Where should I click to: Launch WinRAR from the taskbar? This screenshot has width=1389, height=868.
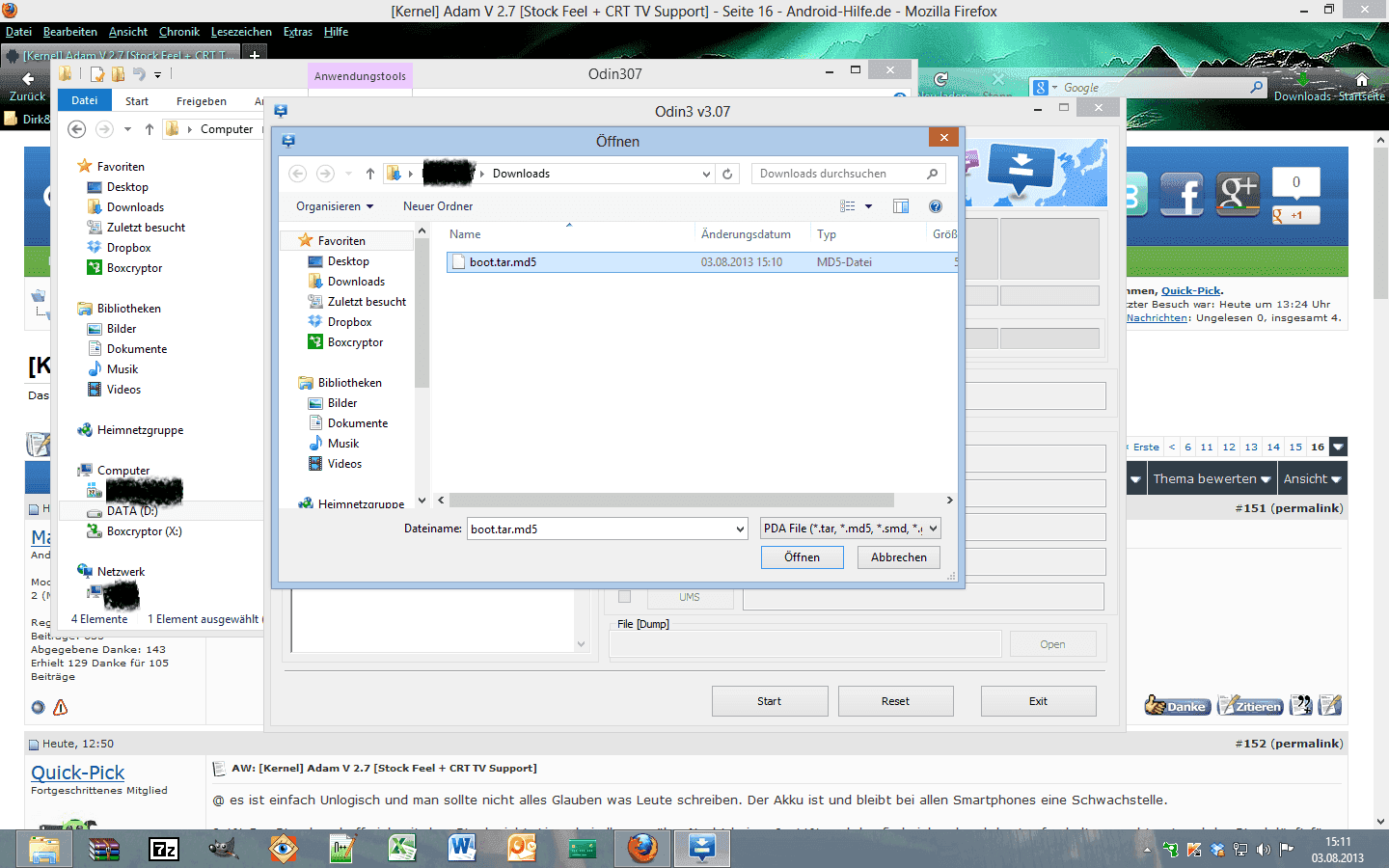[104, 849]
